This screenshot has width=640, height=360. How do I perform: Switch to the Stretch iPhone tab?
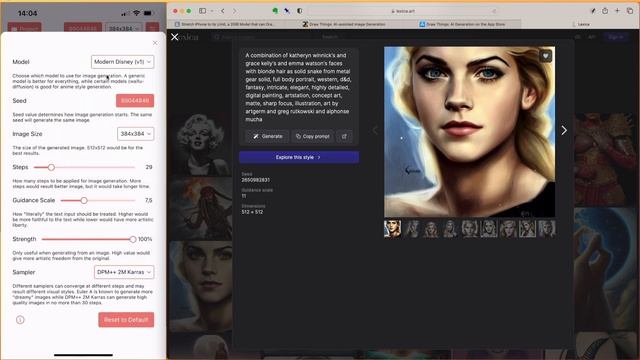(224, 24)
